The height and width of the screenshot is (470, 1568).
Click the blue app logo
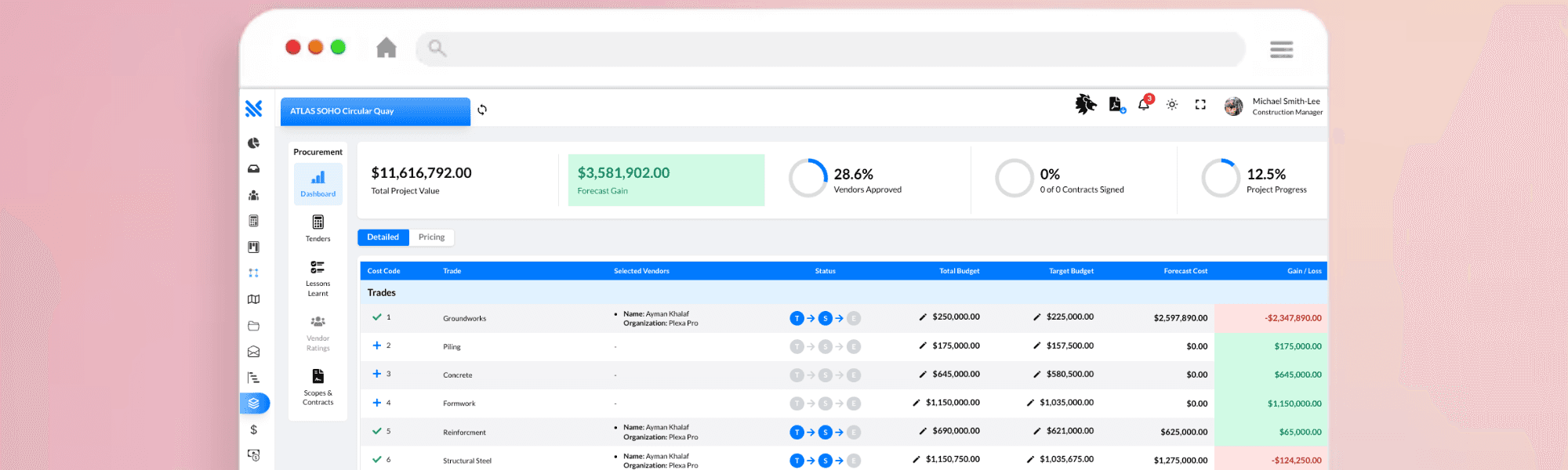253,109
